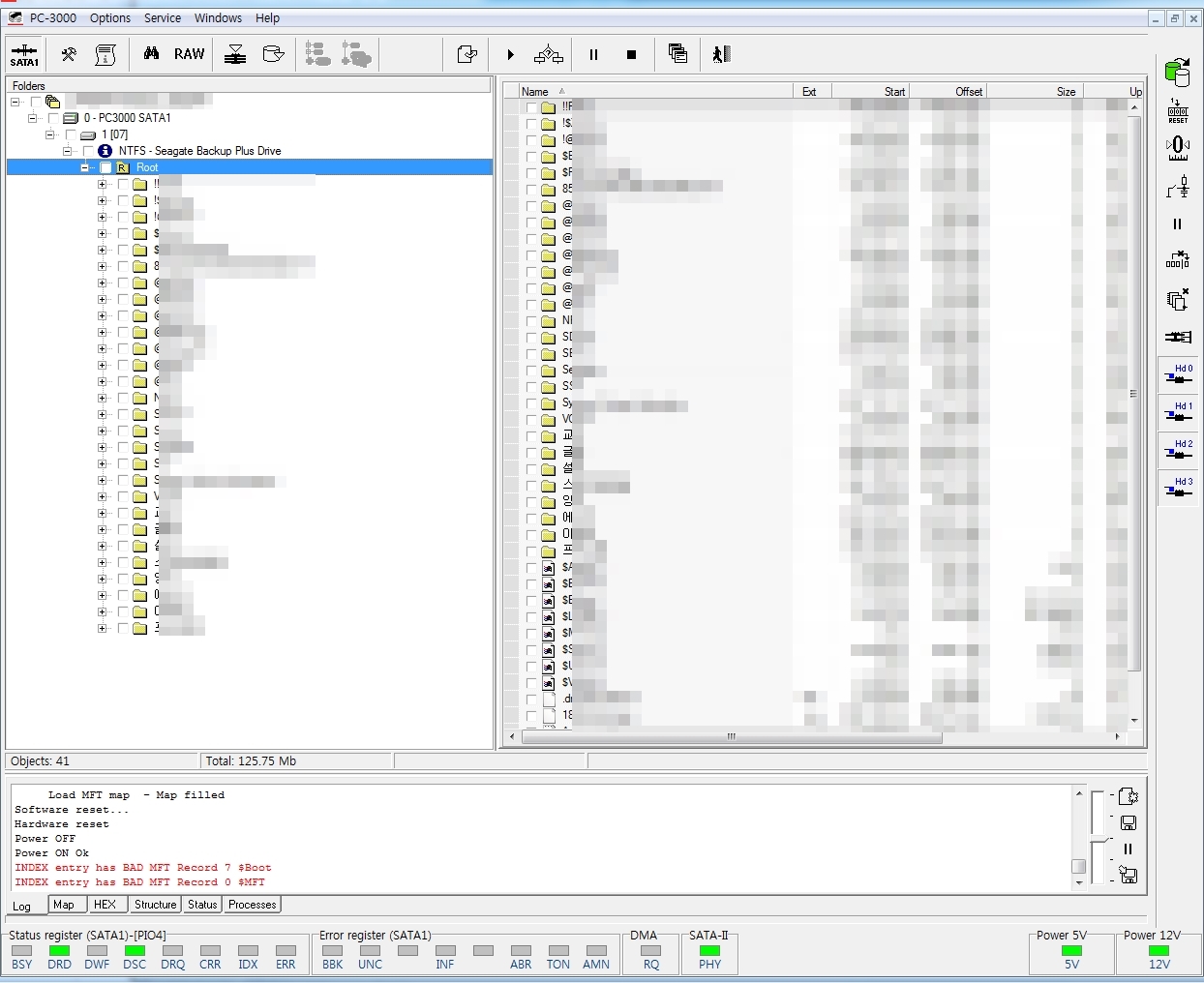
Task: Click the Hd 0 head icon
Action: coord(1178,374)
